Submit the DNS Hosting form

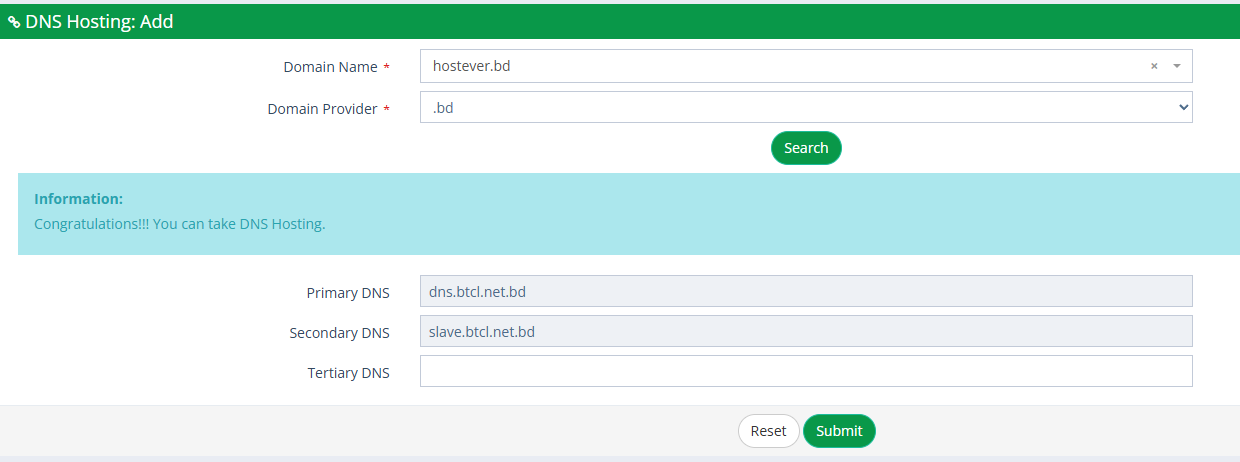(838, 431)
